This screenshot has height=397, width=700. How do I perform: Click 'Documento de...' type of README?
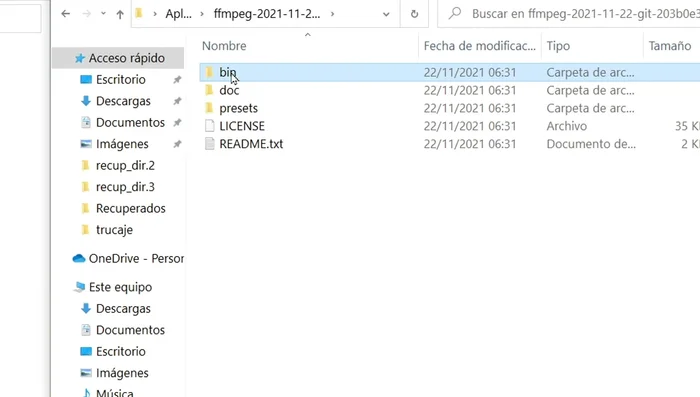point(591,144)
